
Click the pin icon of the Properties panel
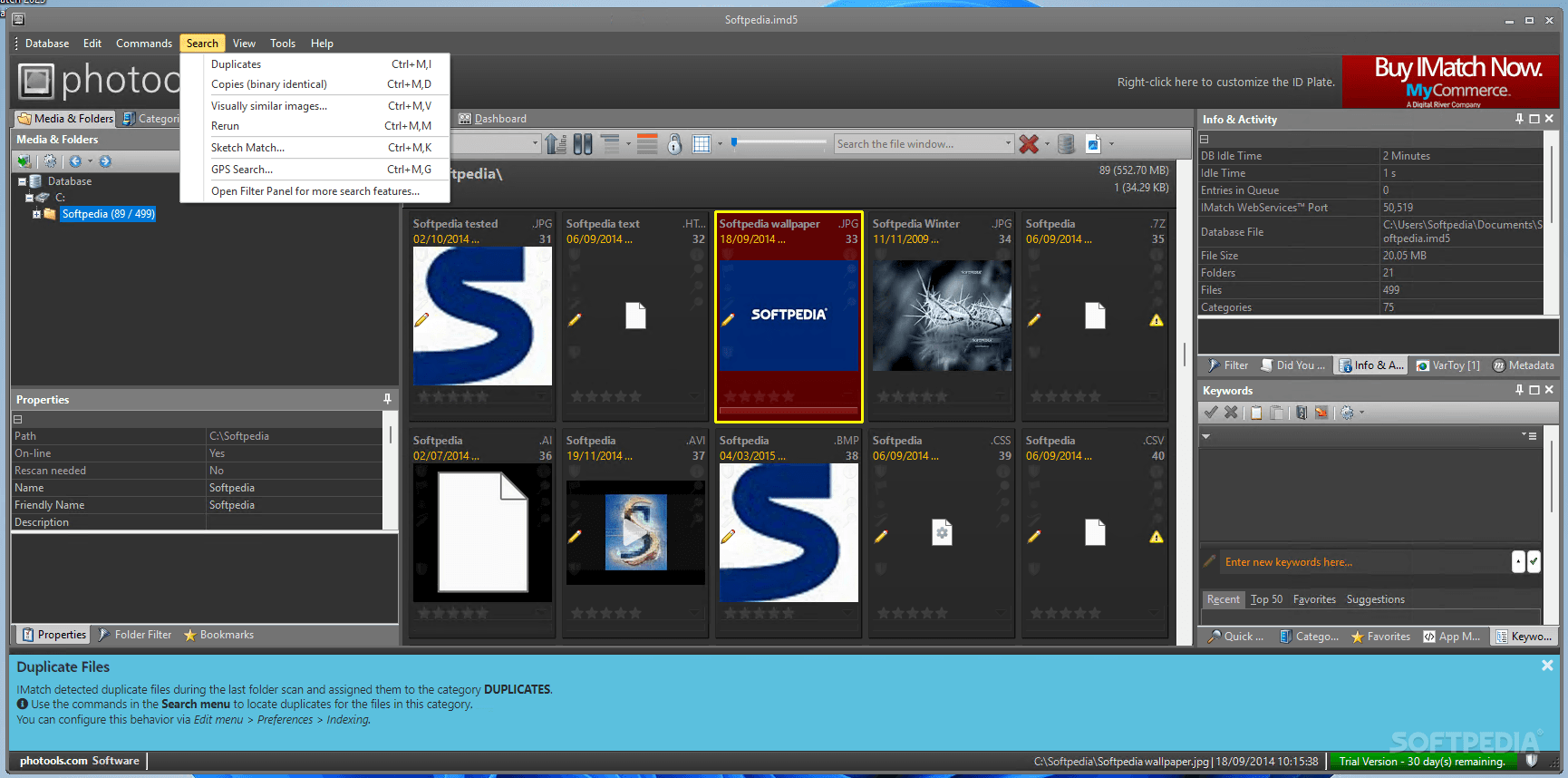point(387,399)
